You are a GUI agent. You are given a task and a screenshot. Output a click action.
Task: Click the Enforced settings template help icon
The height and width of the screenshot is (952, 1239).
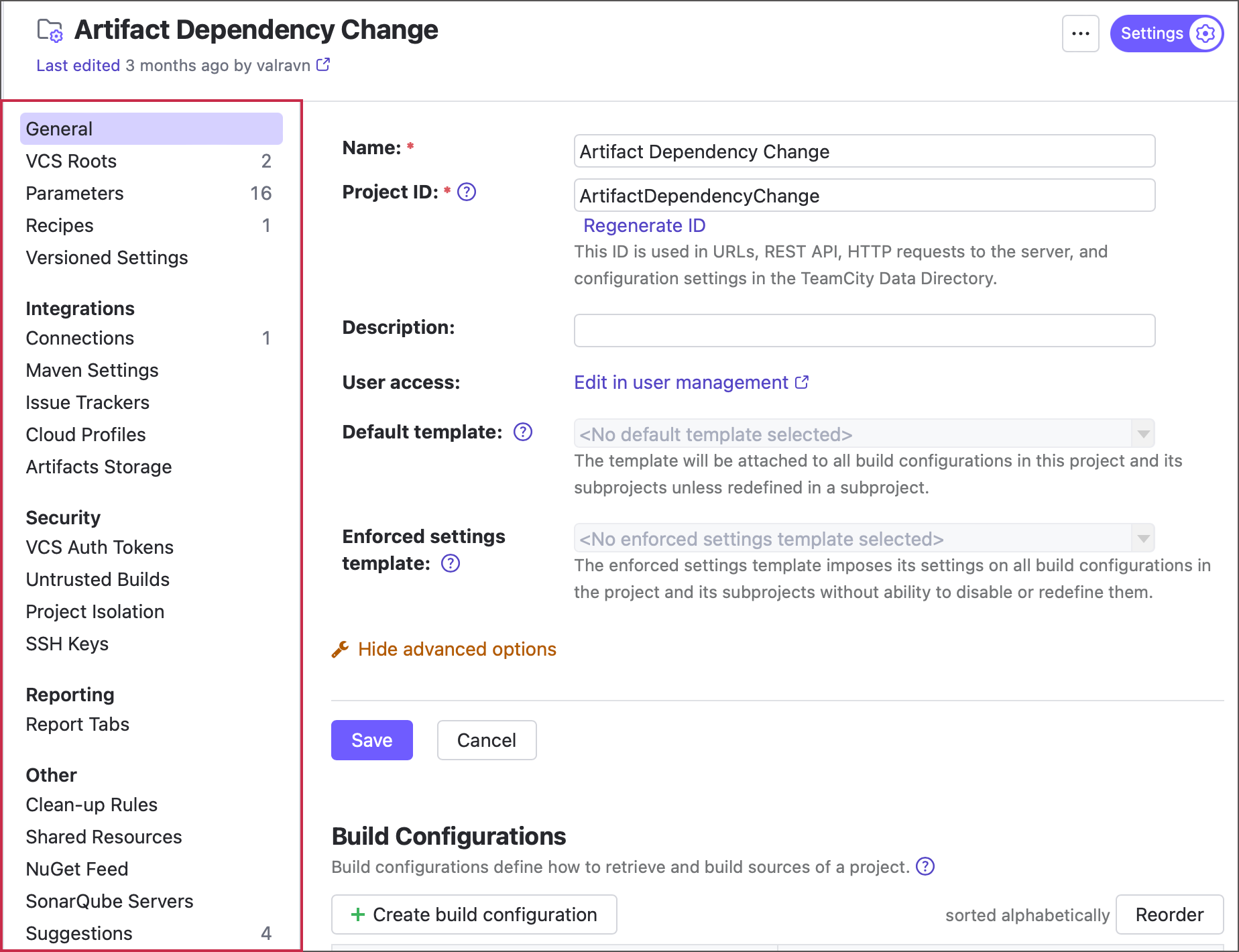click(x=451, y=564)
